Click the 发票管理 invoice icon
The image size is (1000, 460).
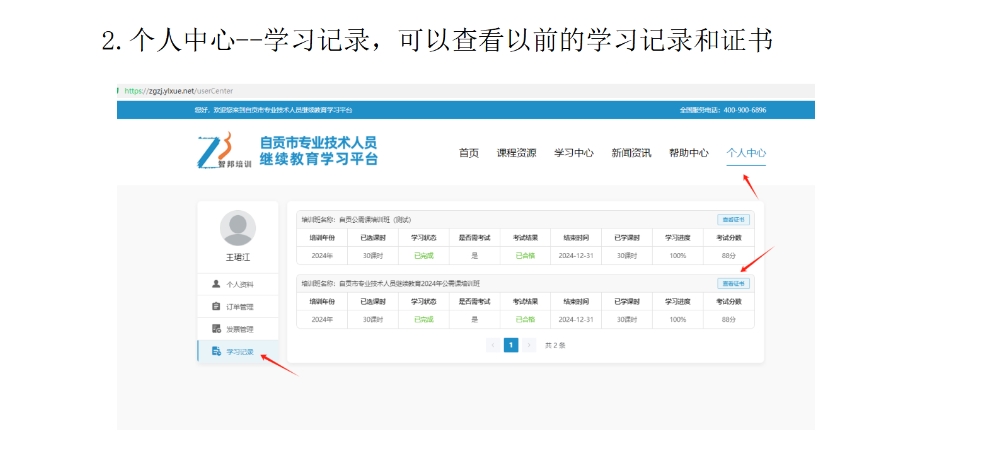click(216, 329)
